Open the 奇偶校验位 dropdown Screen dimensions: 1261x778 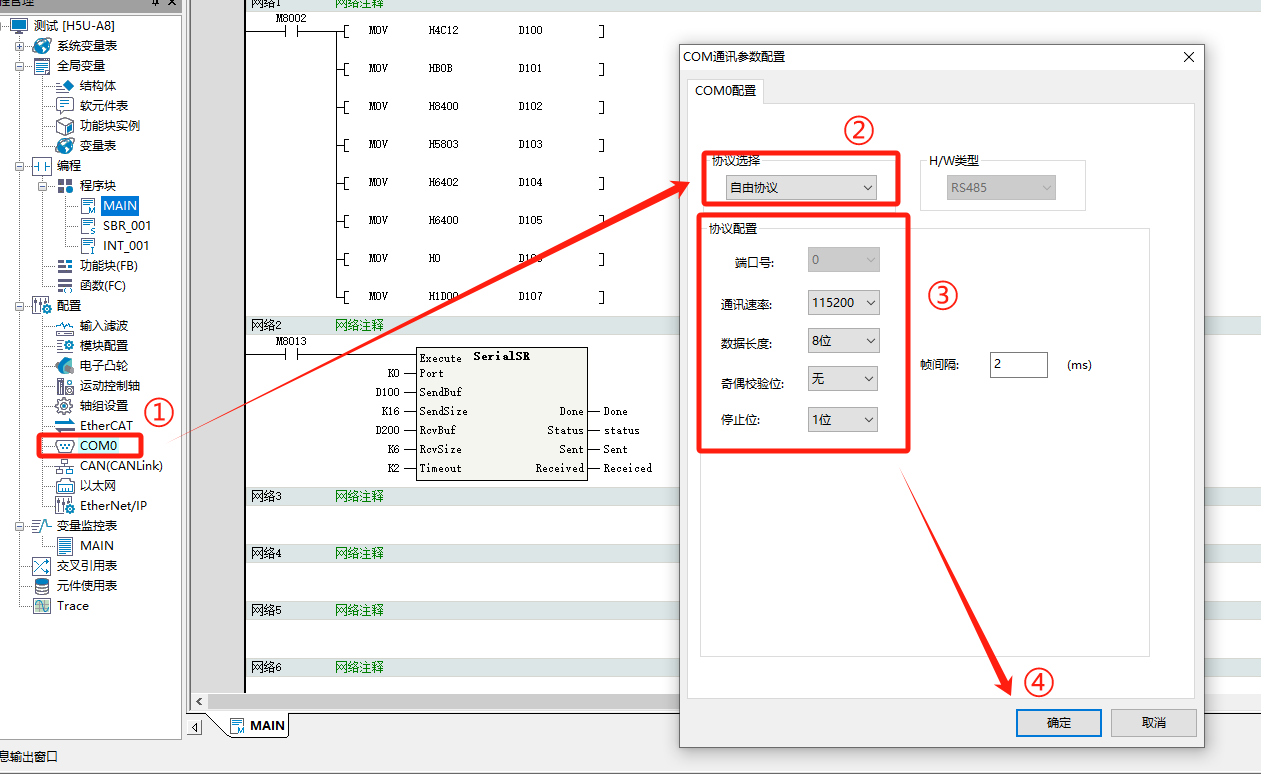pyautogui.click(x=843, y=379)
